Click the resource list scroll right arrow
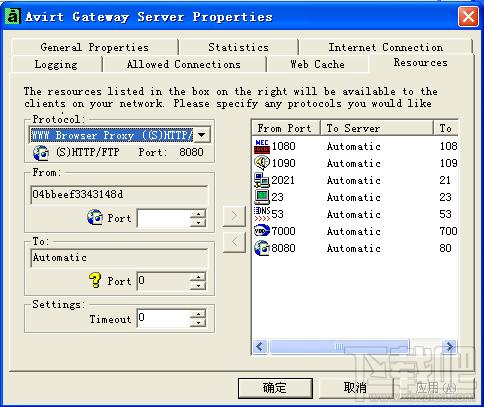The height and width of the screenshot is (407, 484). [449, 347]
